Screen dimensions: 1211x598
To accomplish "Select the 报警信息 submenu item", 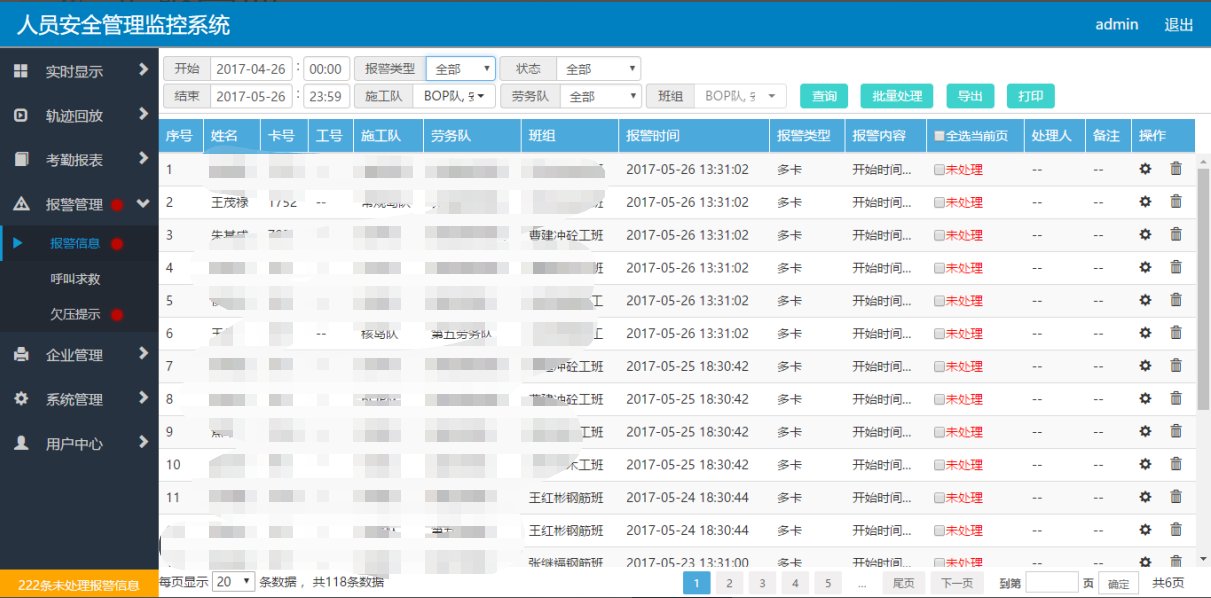I will click(x=75, y=243).
